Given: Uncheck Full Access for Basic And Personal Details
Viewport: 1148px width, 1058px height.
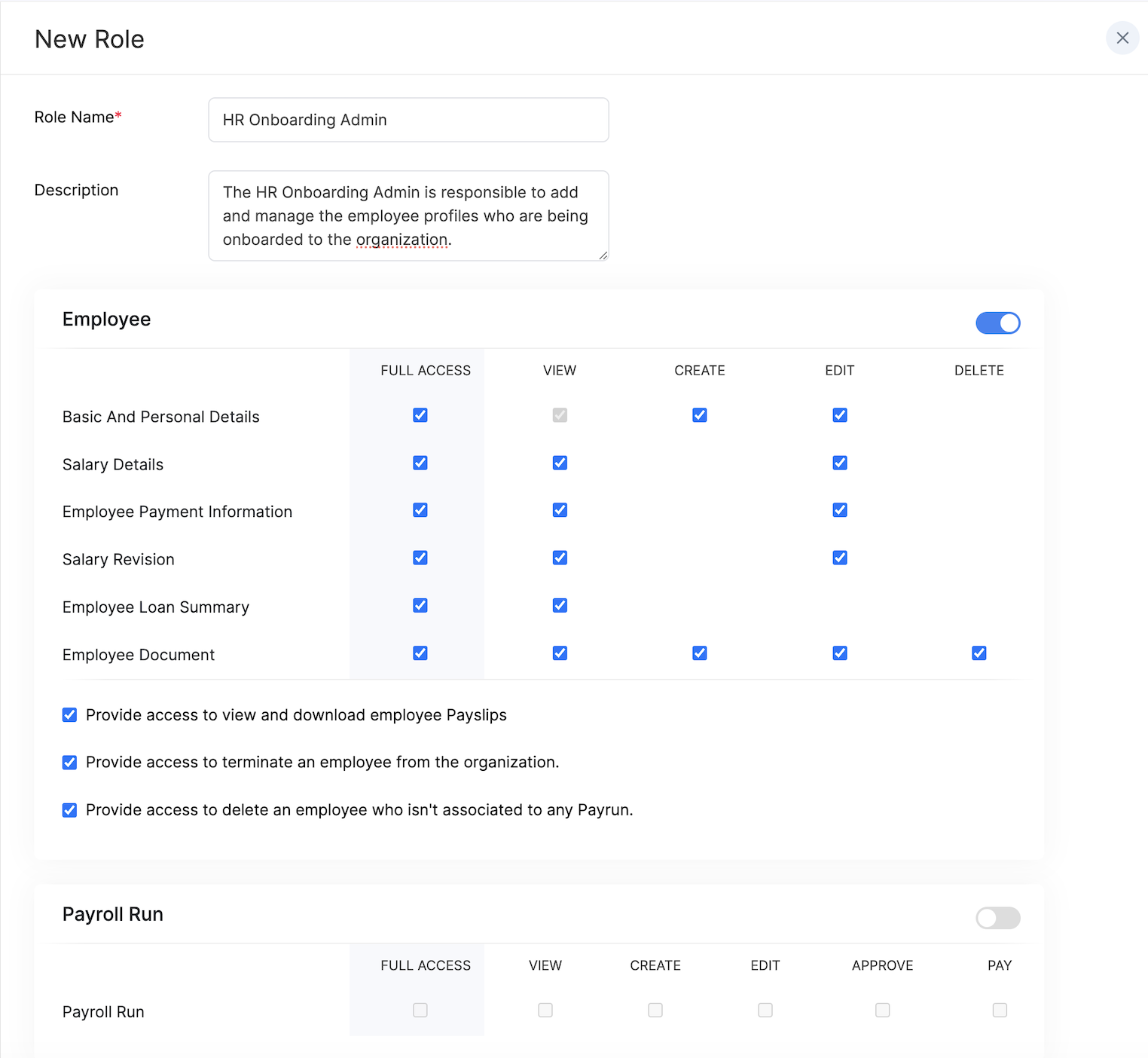Looking at the screenshot, I should [420, 415].
